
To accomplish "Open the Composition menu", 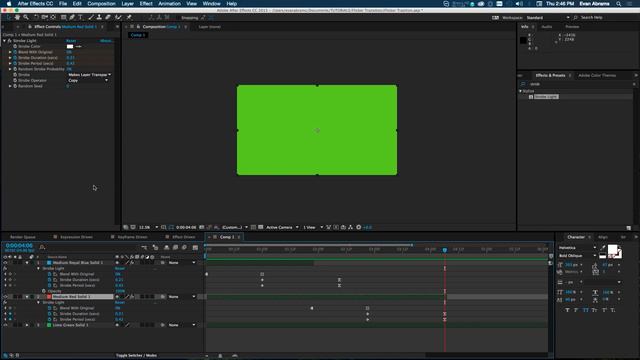I will (101, 4).
